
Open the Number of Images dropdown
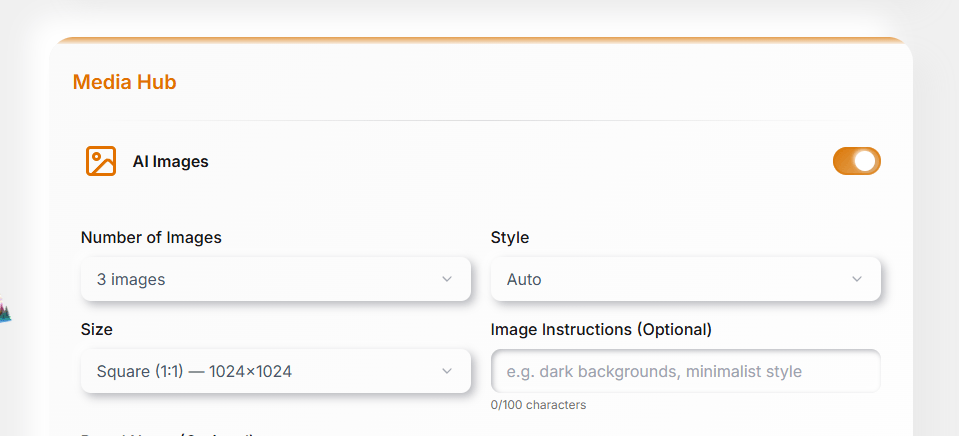tap(276, 279)
